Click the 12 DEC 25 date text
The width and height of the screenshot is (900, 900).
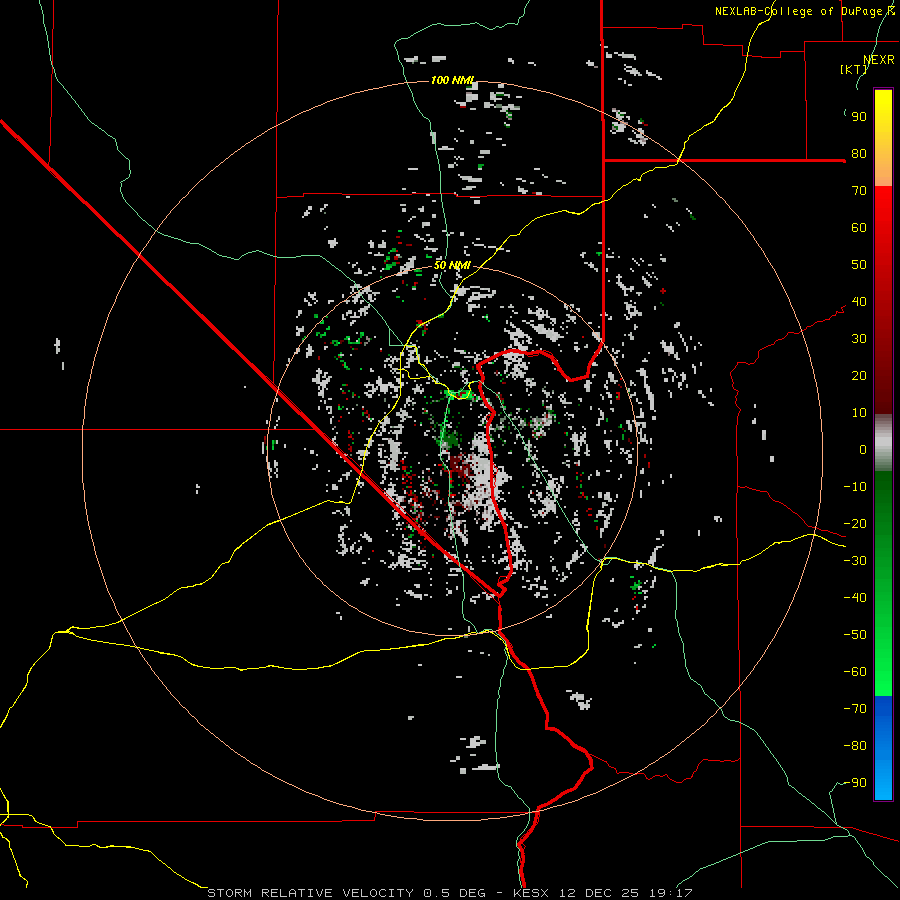pyautogui.click(x=599, y=893)
